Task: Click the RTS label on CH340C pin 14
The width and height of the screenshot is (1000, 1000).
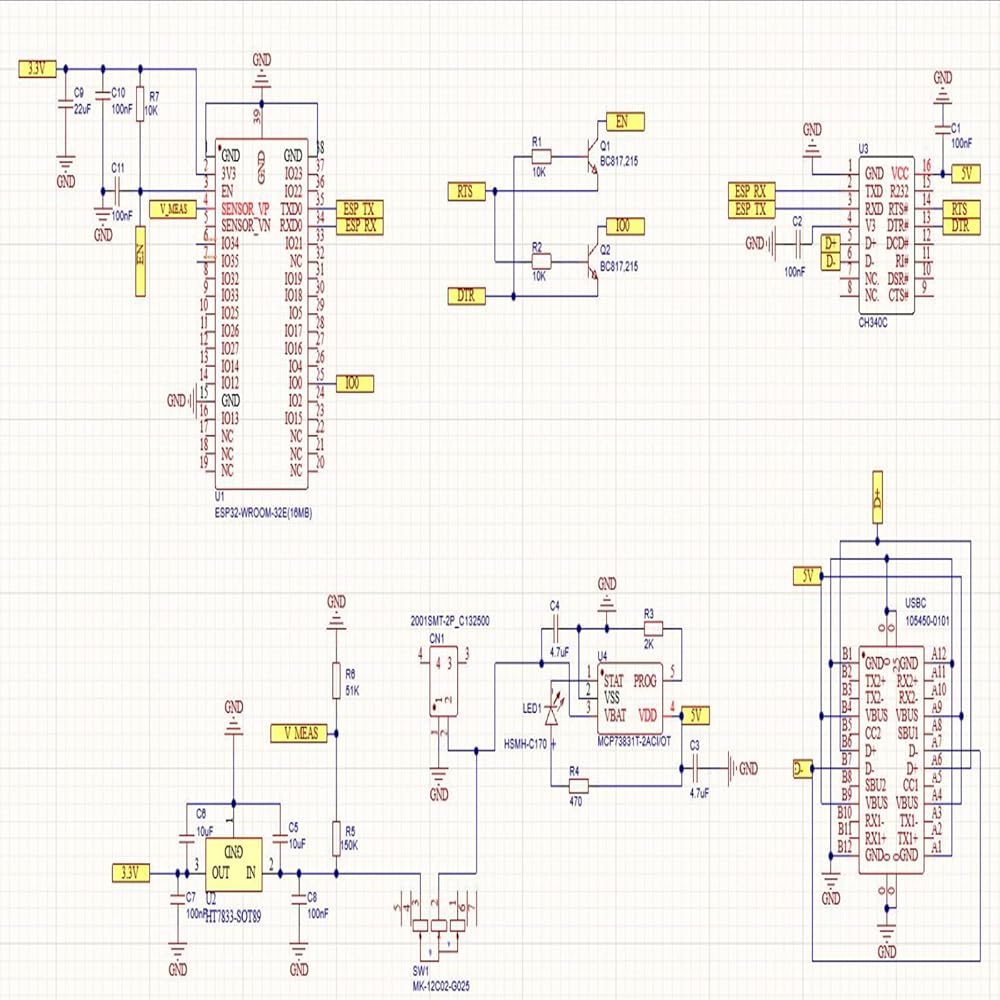Action: (960, 209)
